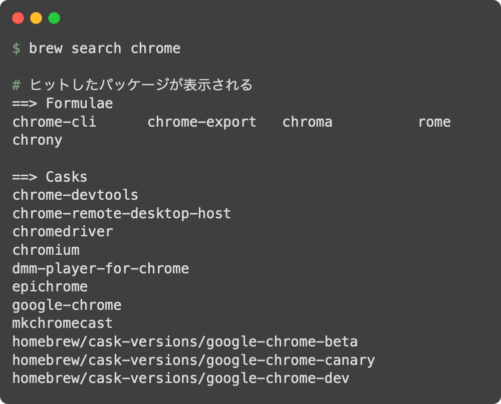Select chrome-export formula name
The width and height of the screenshot is (501, 404).
tap(202, 123)
